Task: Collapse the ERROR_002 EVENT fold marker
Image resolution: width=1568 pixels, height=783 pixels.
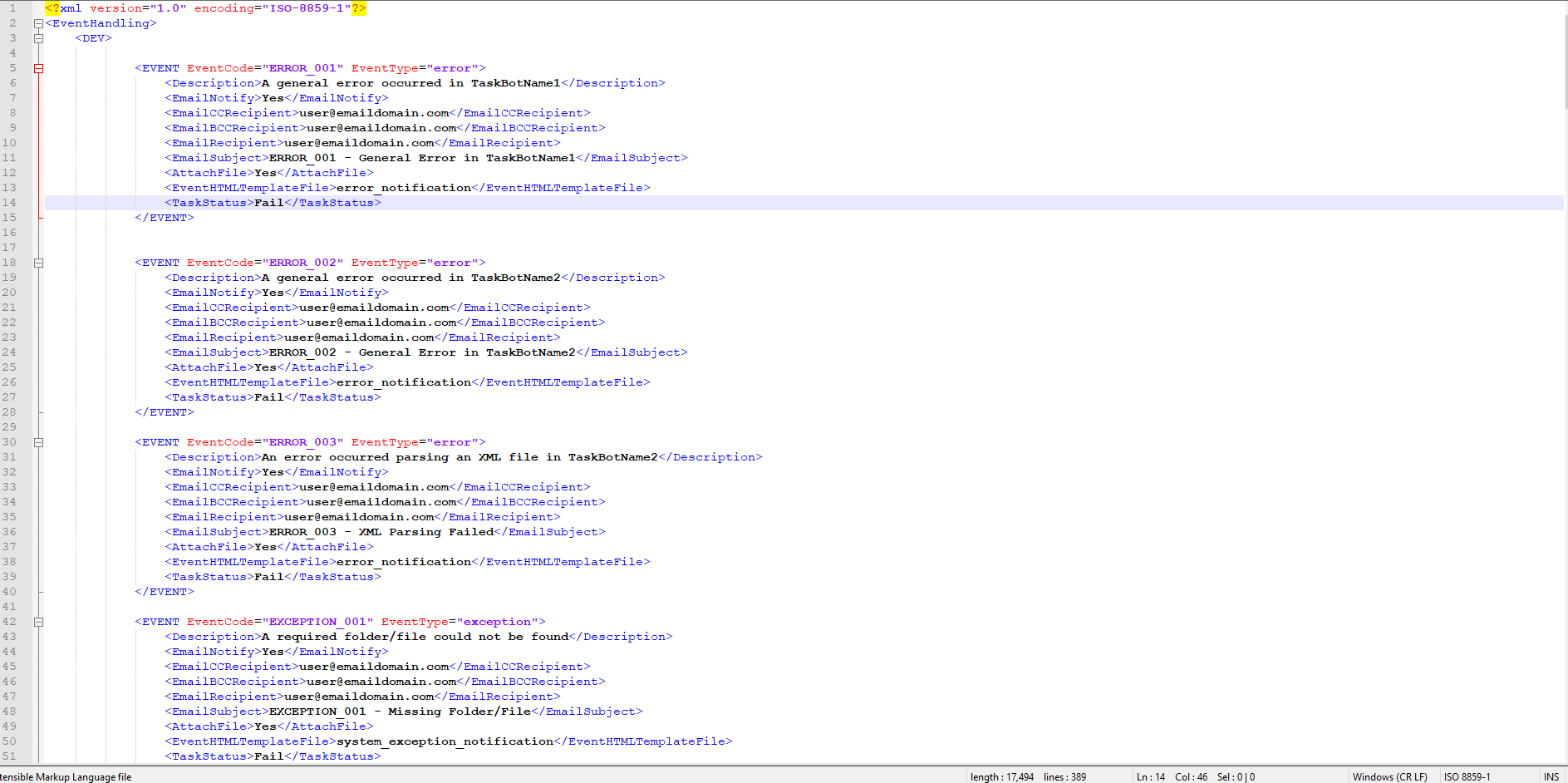Action: point(38,263)
